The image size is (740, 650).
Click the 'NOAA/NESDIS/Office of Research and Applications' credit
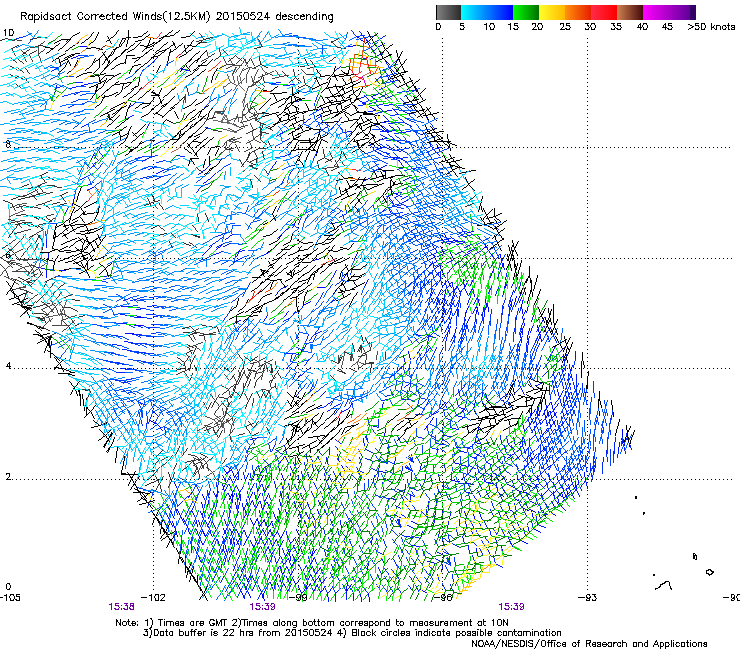click(x=589, y=644)
